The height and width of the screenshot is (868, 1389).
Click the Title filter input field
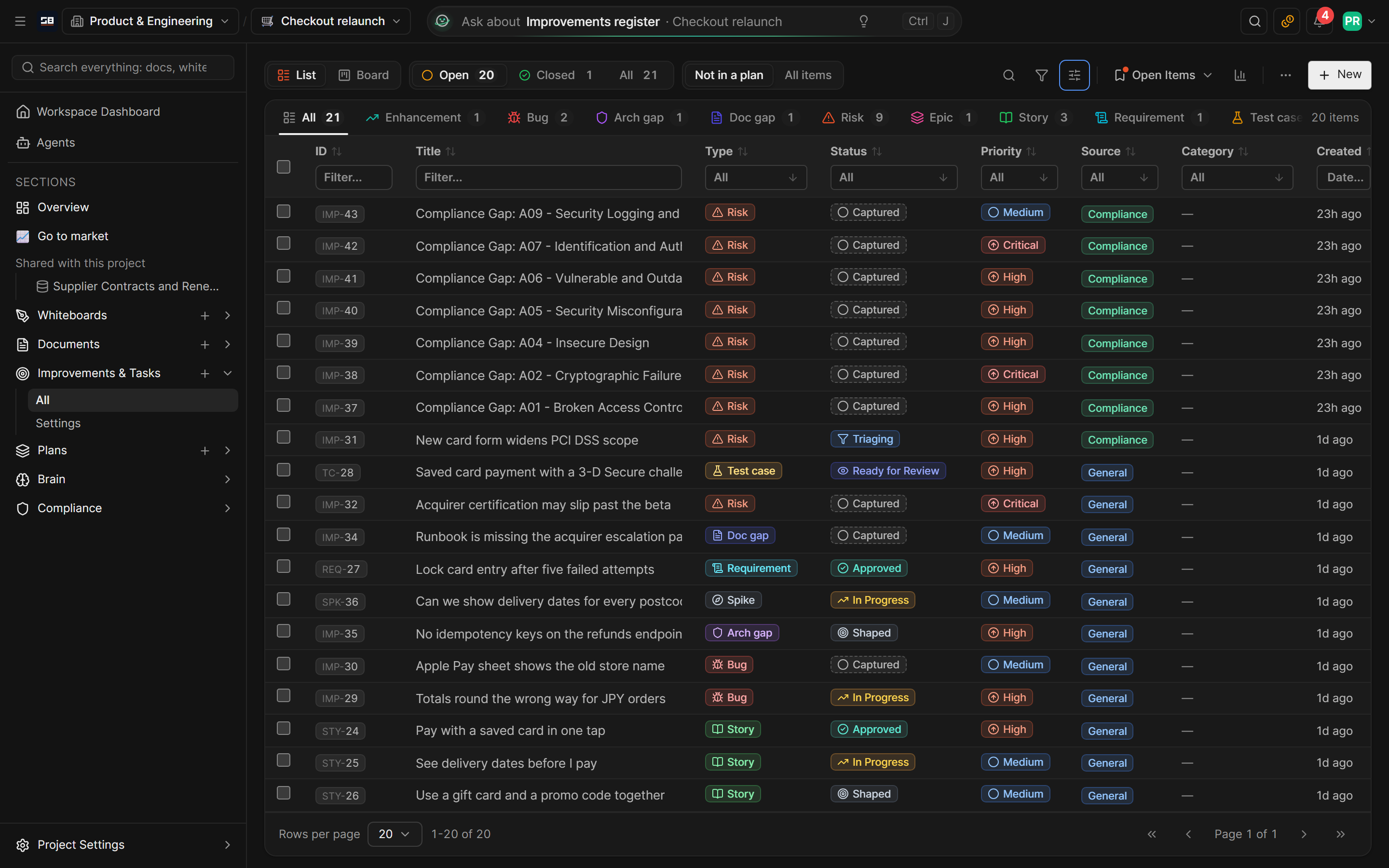[548, 177]
